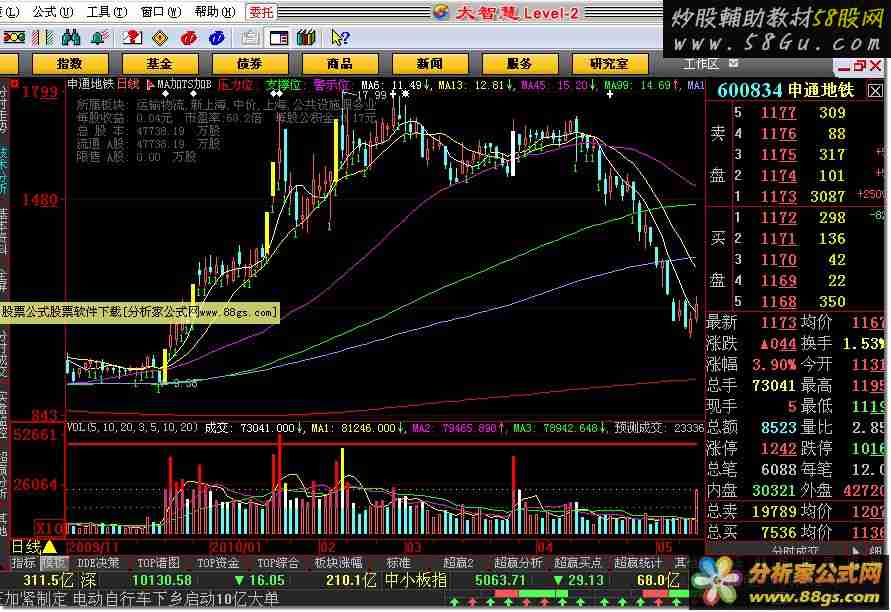This screenshot has width=891, height=612.
Task: Open the binoculars search tool
Action: point(71,38)
